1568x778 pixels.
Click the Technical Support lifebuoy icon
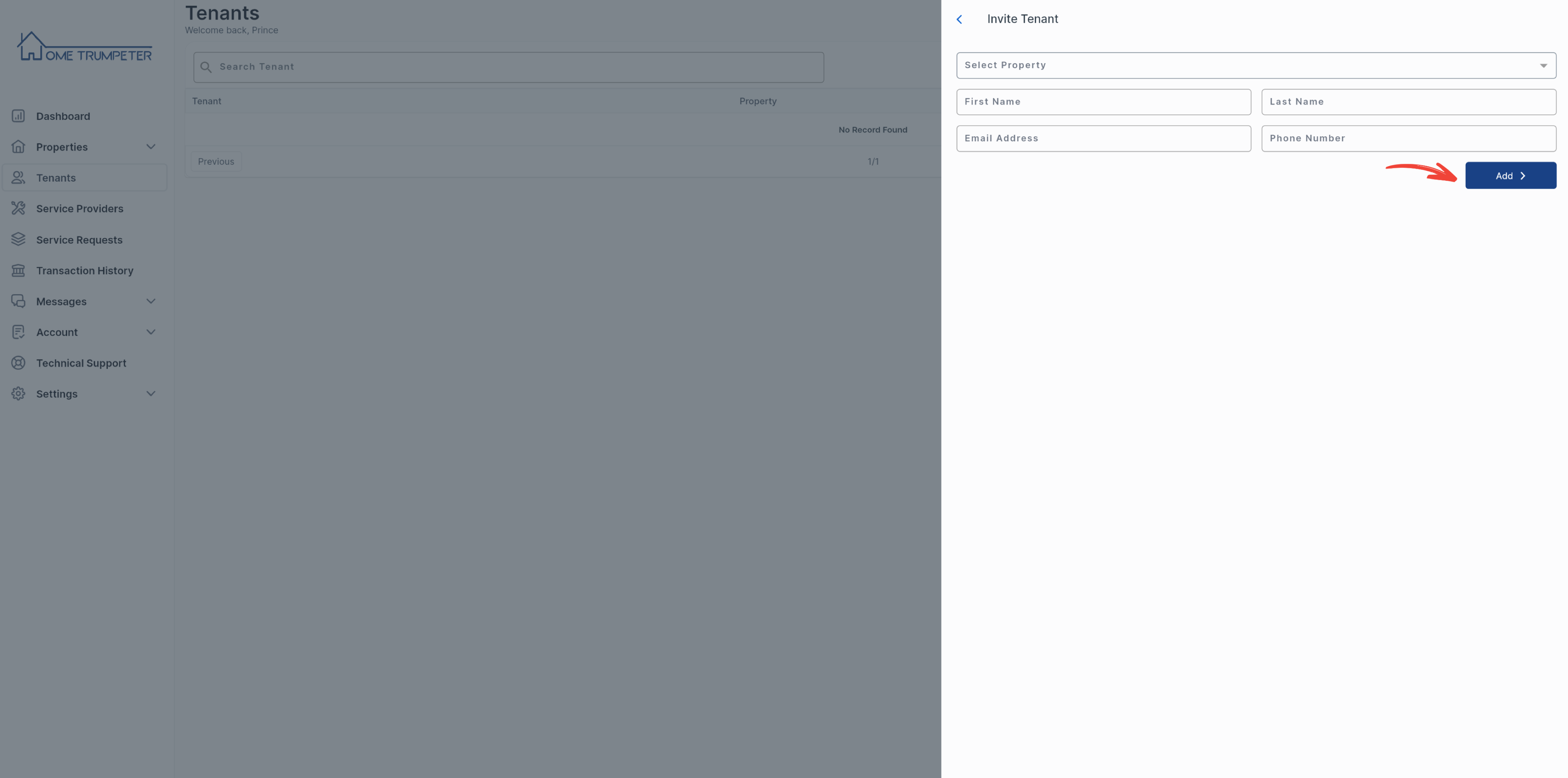[18, 363]
